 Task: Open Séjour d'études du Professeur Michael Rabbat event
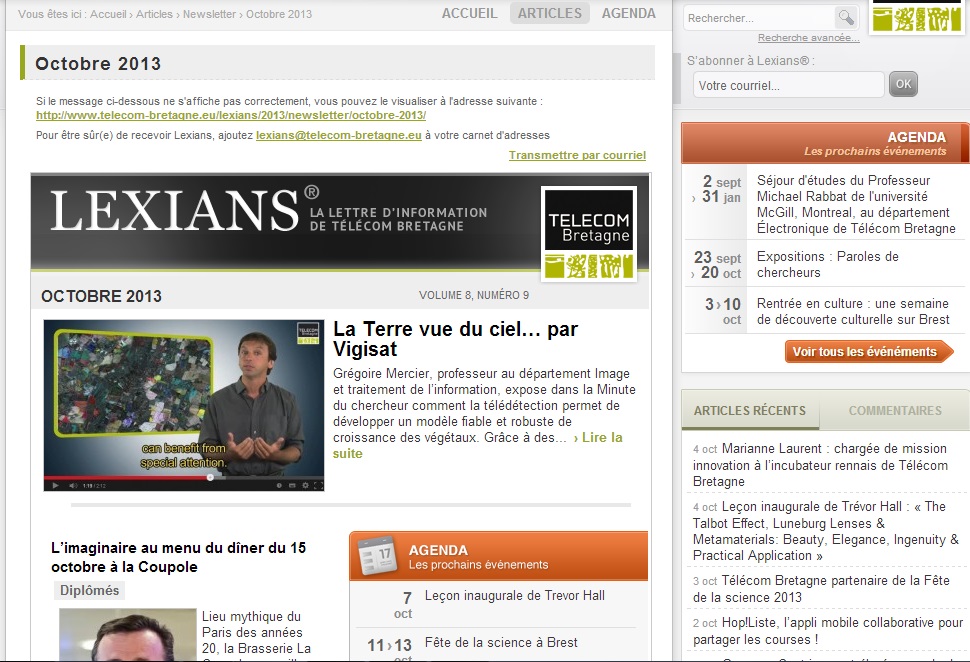click(x=856, y=204)
